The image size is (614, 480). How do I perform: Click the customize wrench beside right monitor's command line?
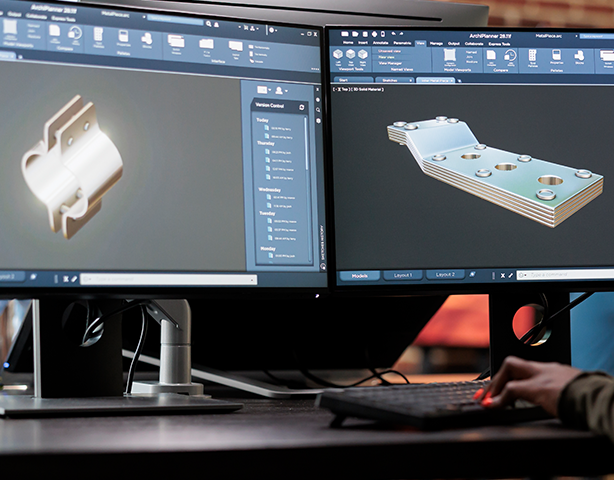511,275
